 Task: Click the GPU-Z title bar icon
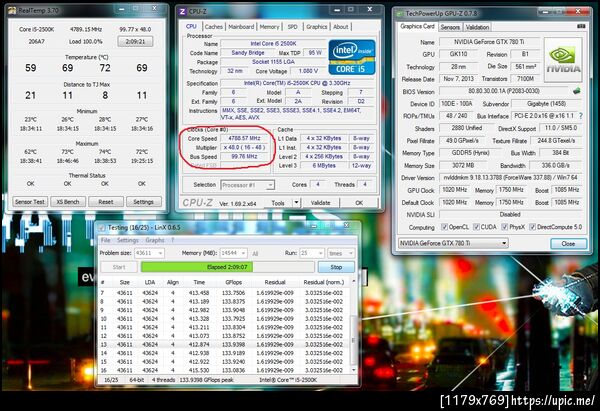(400, 13)
